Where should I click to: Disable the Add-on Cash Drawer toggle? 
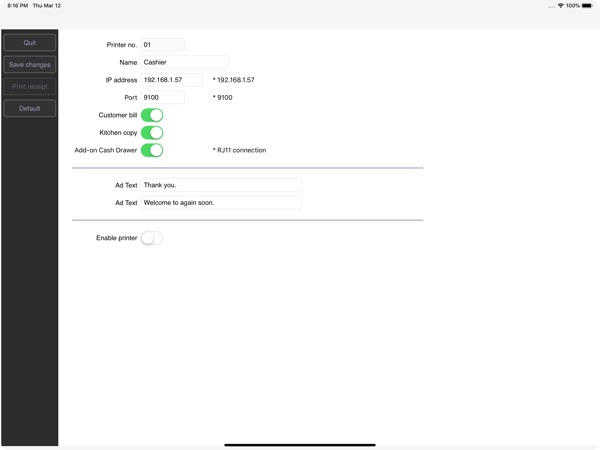(152, 150)
